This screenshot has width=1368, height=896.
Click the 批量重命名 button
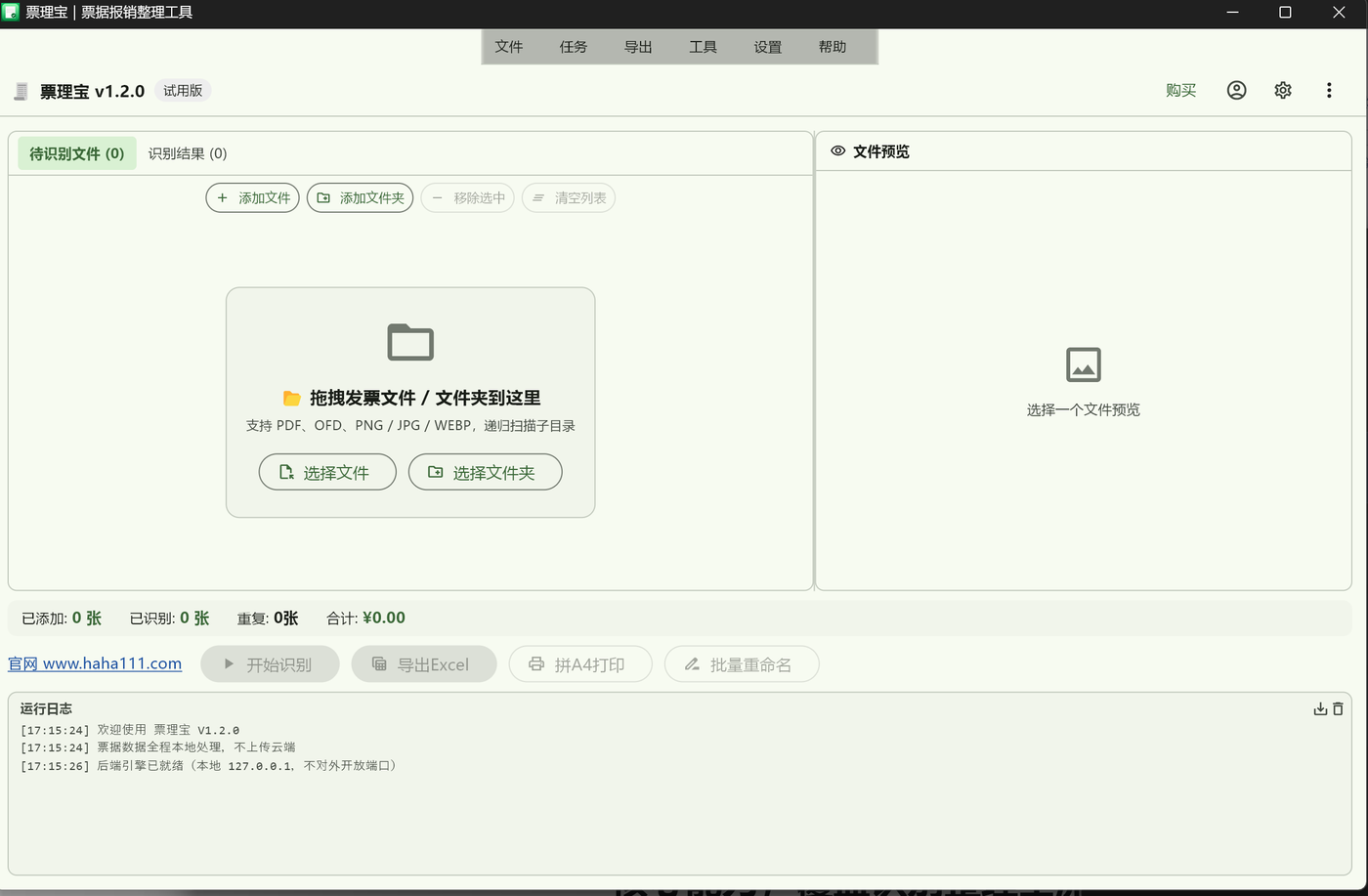point(742,664)
